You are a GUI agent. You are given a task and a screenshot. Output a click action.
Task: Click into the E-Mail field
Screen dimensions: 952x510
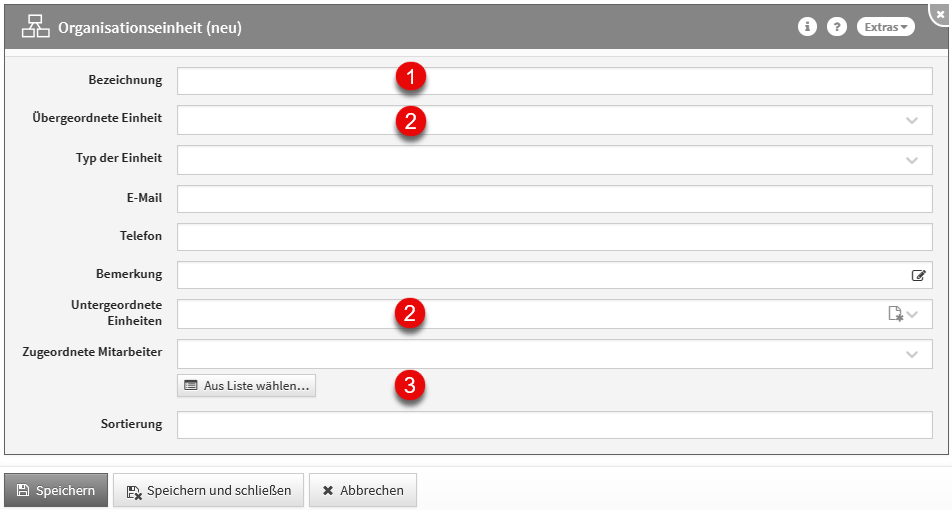tap(554, 198)
